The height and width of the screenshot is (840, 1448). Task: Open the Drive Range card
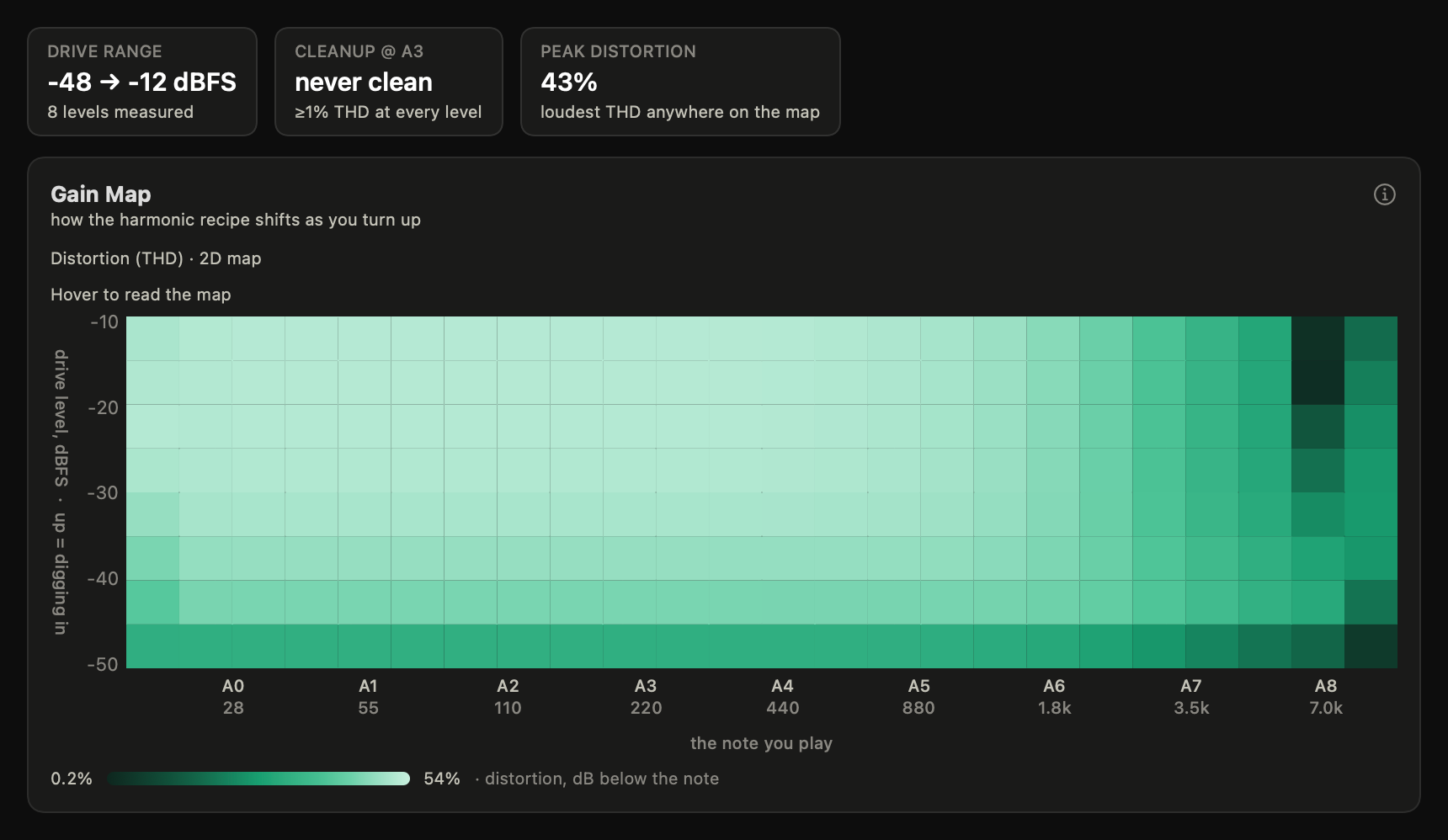pos(142,82)
